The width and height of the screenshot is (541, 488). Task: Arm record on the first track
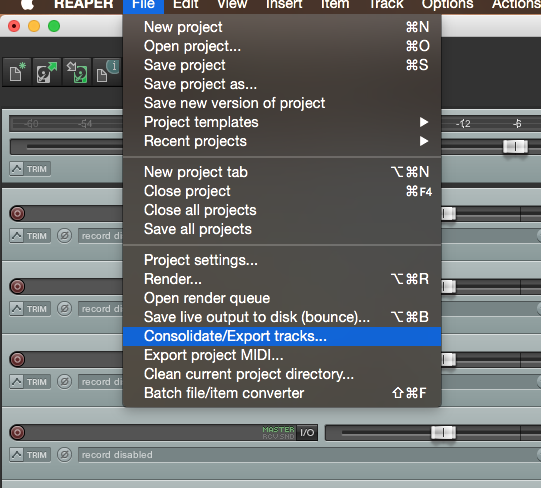coord(17,214)
